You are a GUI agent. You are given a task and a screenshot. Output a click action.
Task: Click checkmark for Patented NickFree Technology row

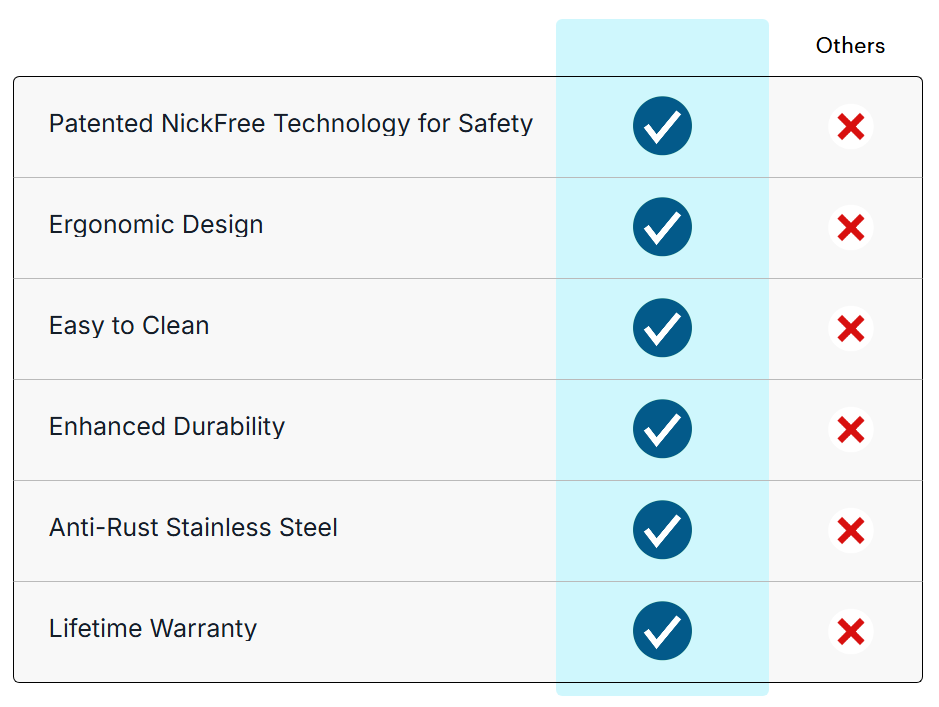[662, 127]
